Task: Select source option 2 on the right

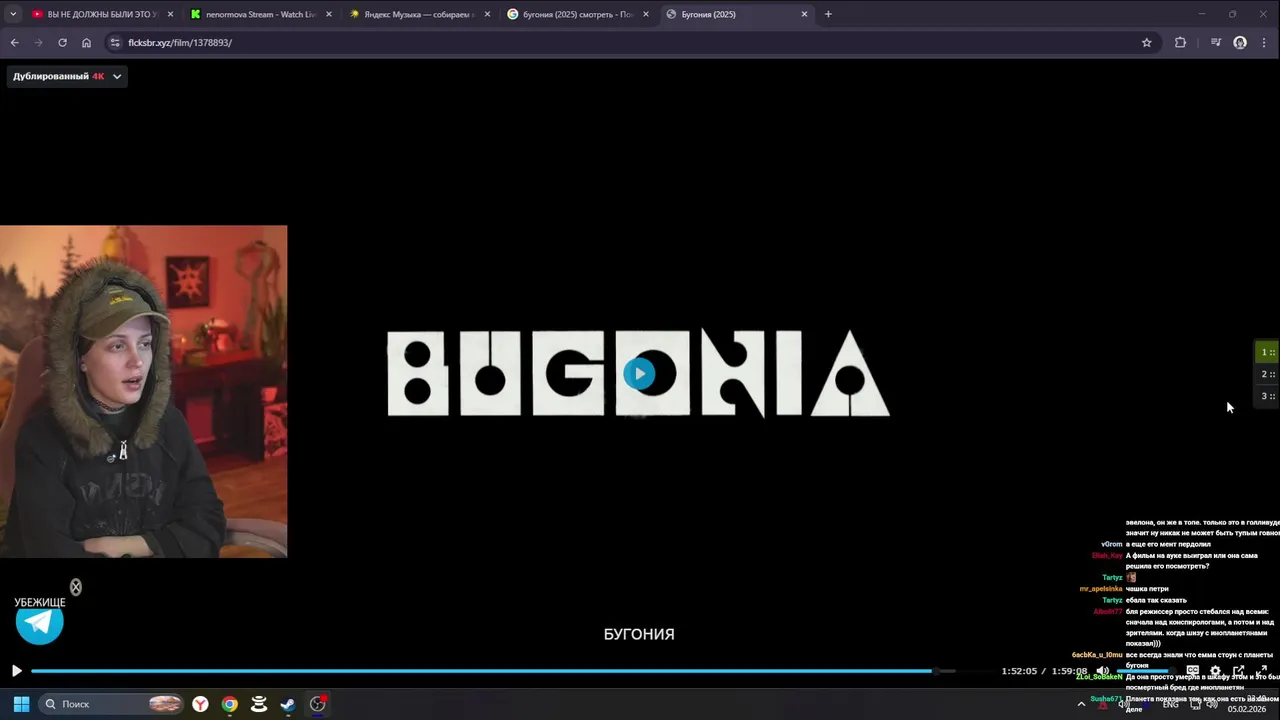Action: tap(1267, 374)
